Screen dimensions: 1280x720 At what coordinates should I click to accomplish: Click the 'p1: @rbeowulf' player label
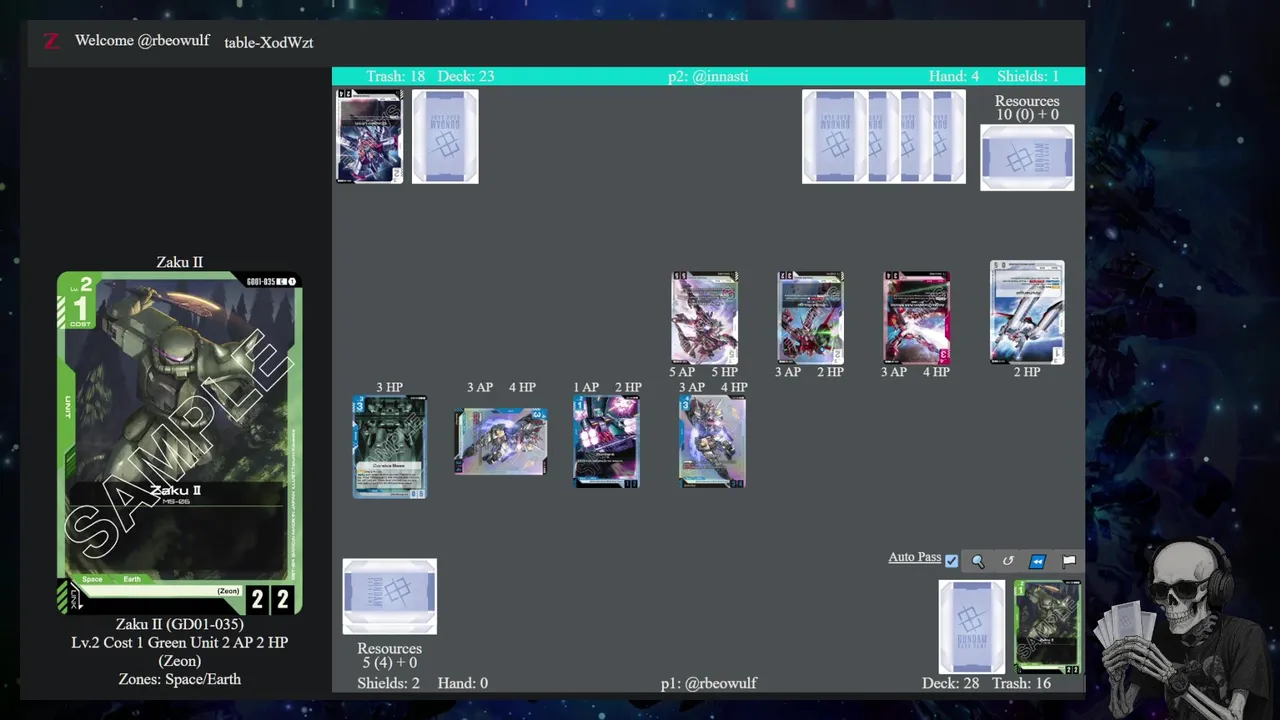(x=709, y=683)
